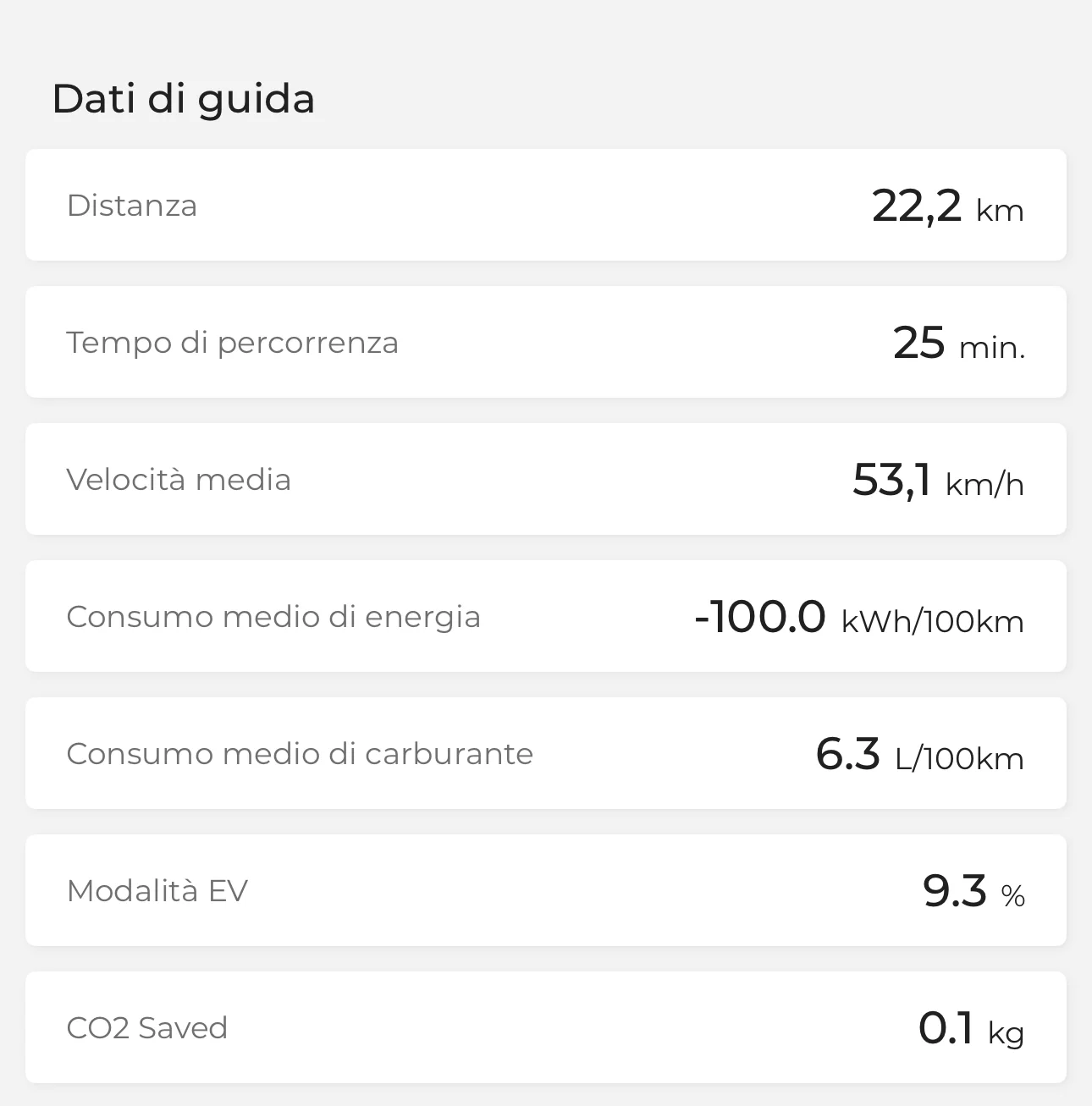Click the Dati di guida heading
This screenshot has width=1092, height=1106.
(x=183, y=98)
